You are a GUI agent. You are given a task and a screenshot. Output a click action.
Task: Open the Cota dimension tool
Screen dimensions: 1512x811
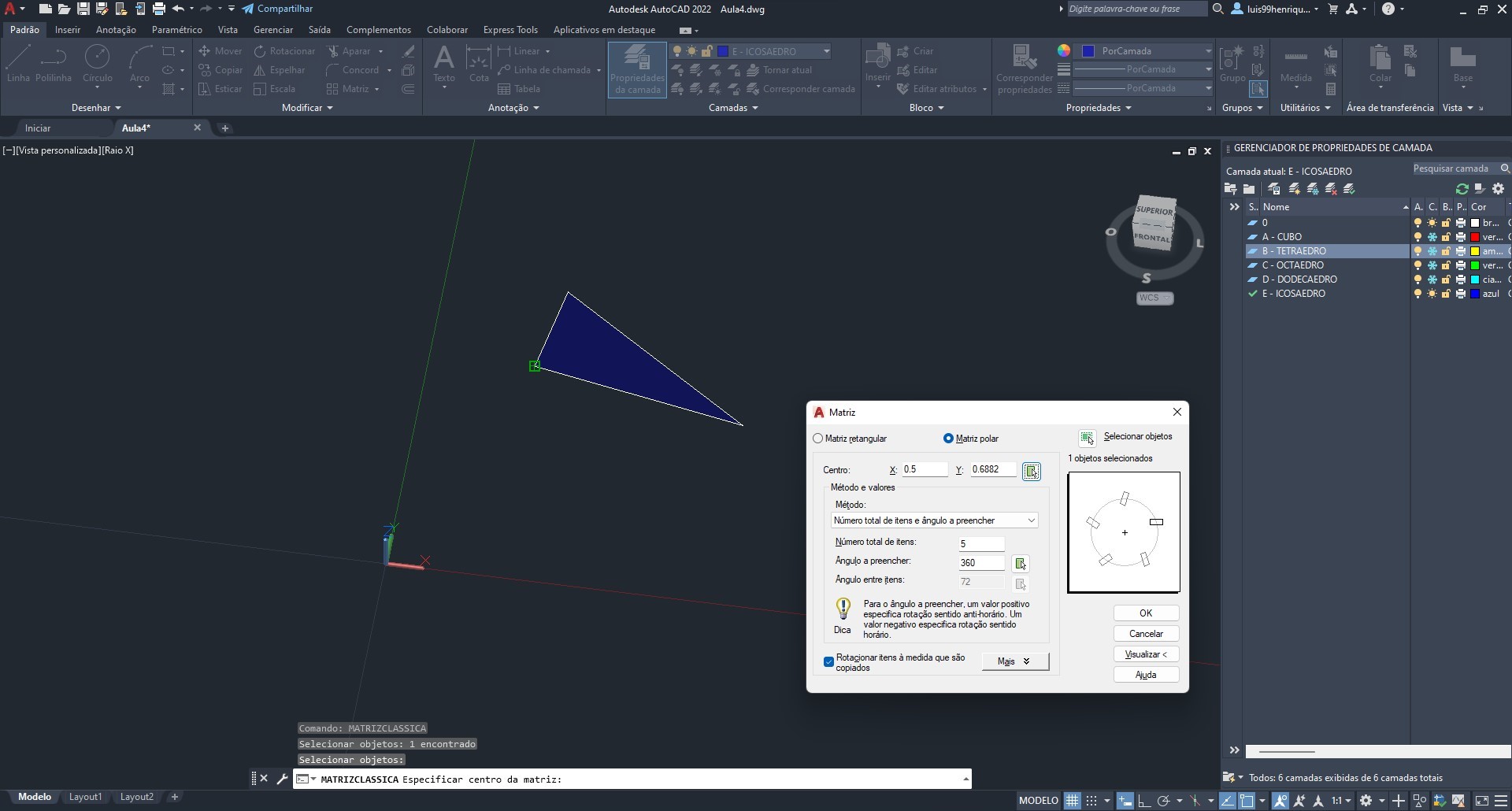pyautogui.click(x=479, y=63)
